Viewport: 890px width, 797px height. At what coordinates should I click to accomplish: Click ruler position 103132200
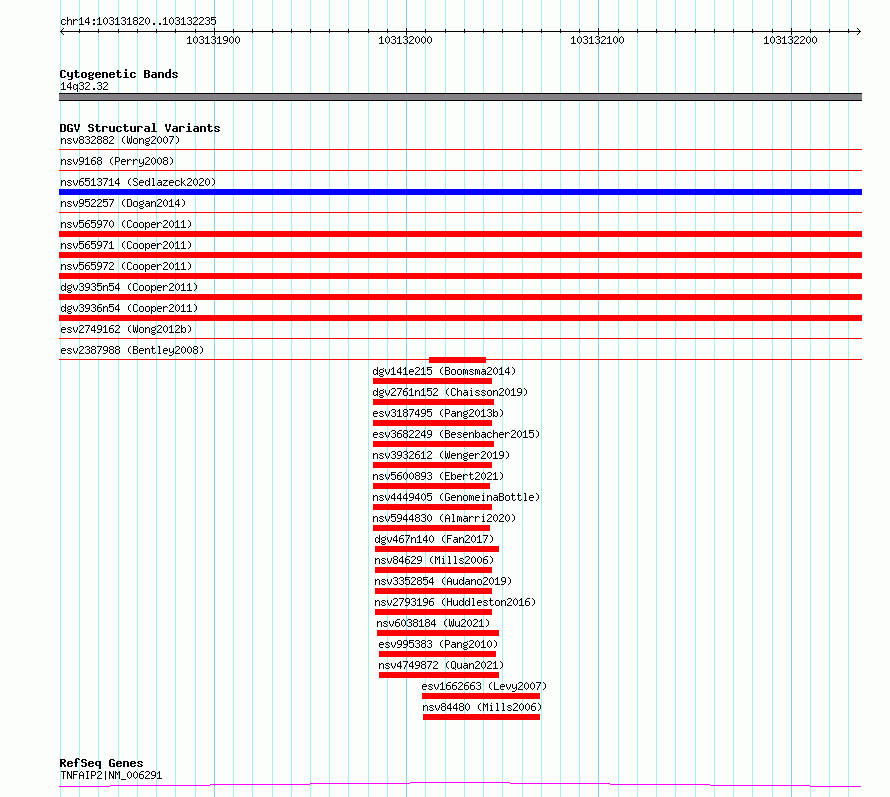pyautogui.click(x=790, y=40)
